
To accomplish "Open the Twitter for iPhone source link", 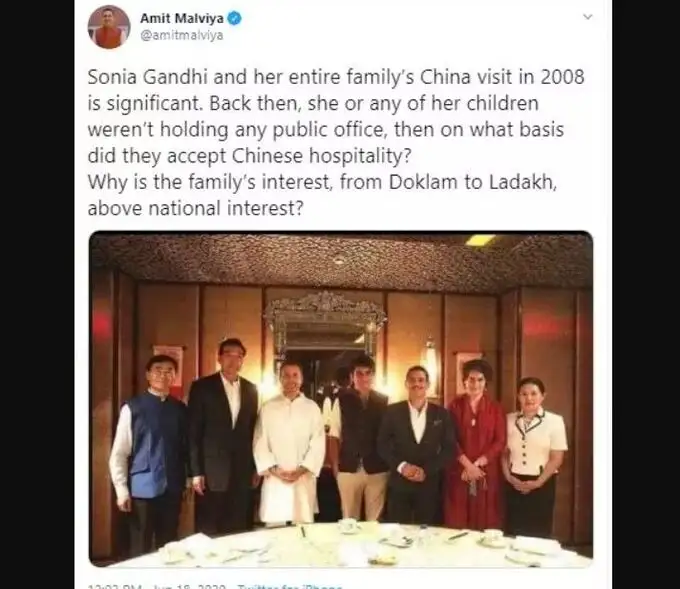I will coord(290,587).
